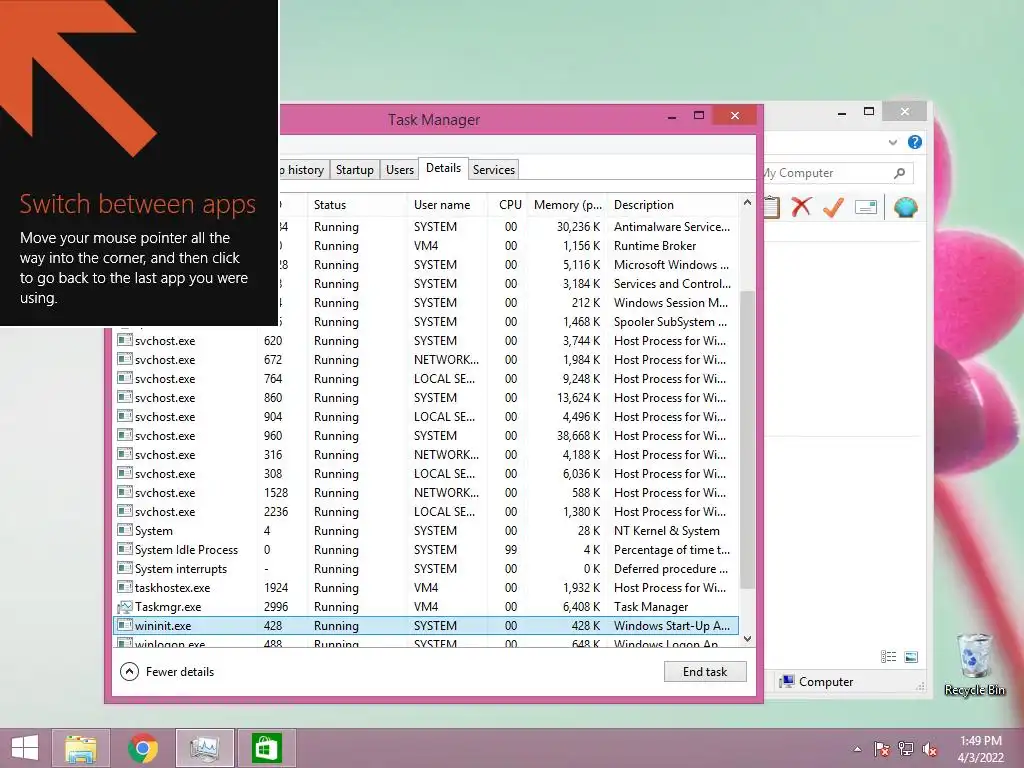Image resolution: width=1024 pixels, height=768 pixels.
Task: Click the Windows Start button on the taskbar
Action: (x=25, y=748)
